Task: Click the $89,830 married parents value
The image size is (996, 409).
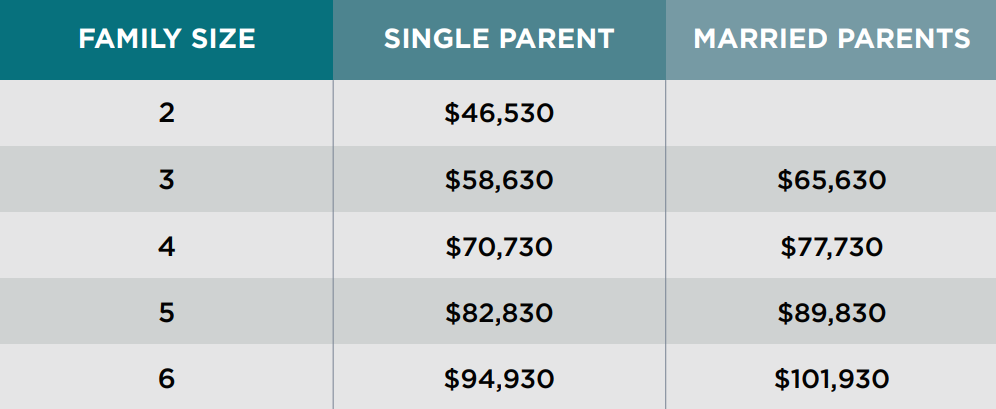Action: click(831, 312)
